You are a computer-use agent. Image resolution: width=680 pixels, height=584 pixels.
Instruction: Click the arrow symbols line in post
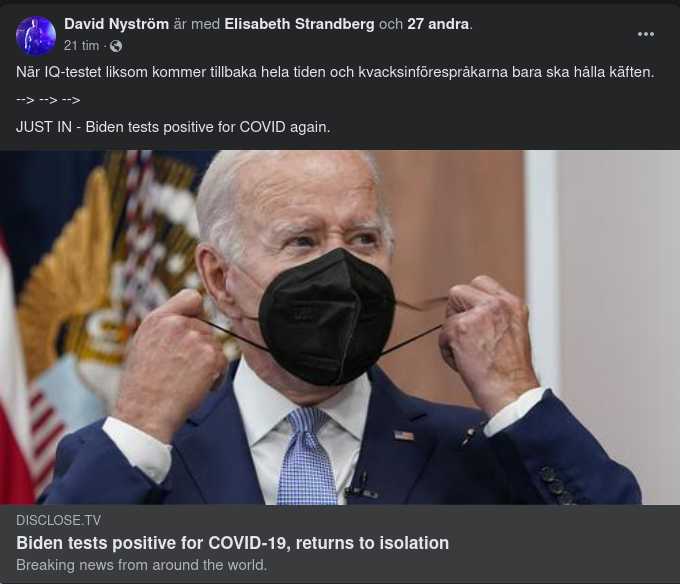point(48,100)
